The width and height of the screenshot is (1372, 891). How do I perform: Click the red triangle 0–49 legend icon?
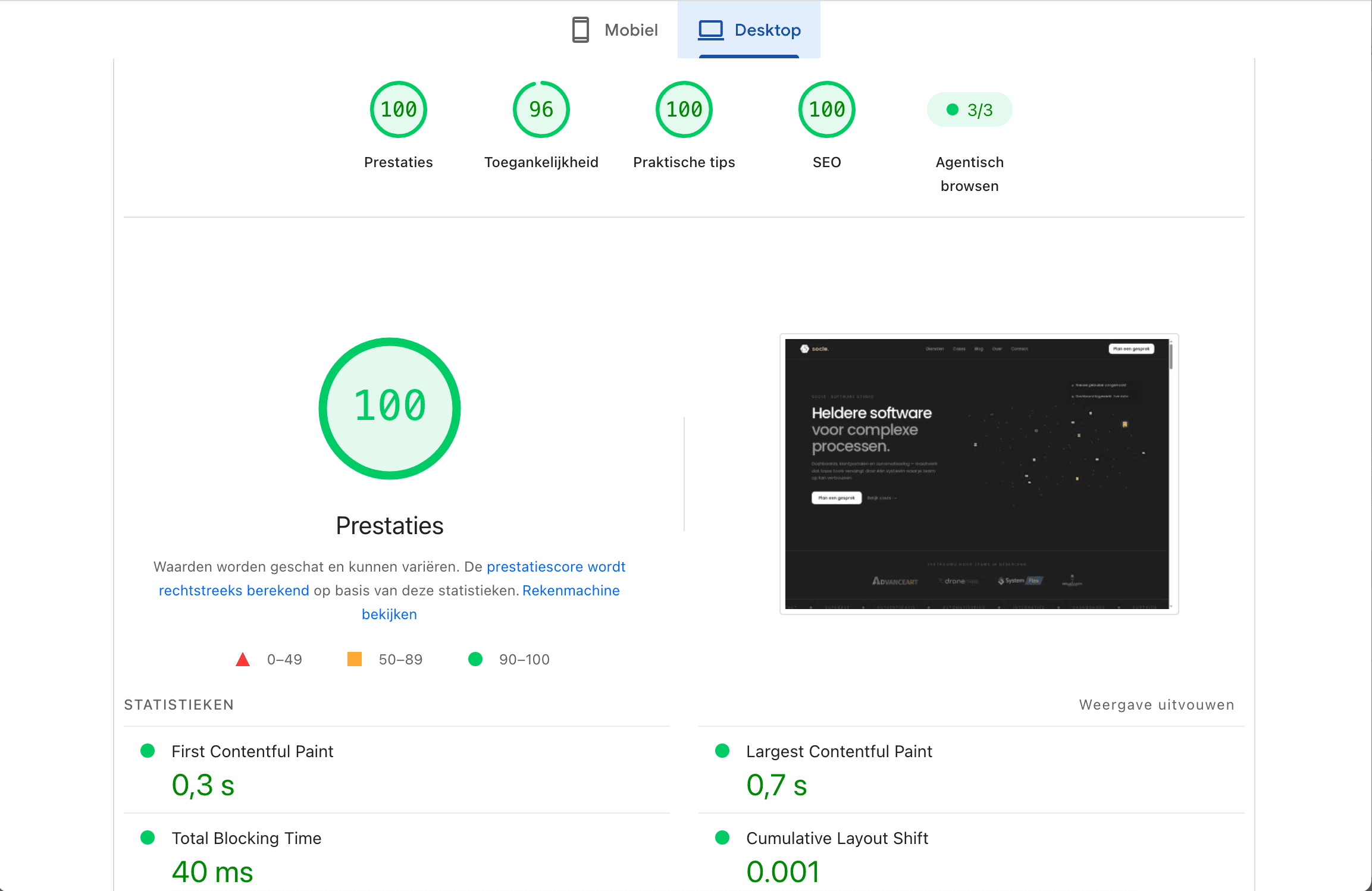(243, 659)
